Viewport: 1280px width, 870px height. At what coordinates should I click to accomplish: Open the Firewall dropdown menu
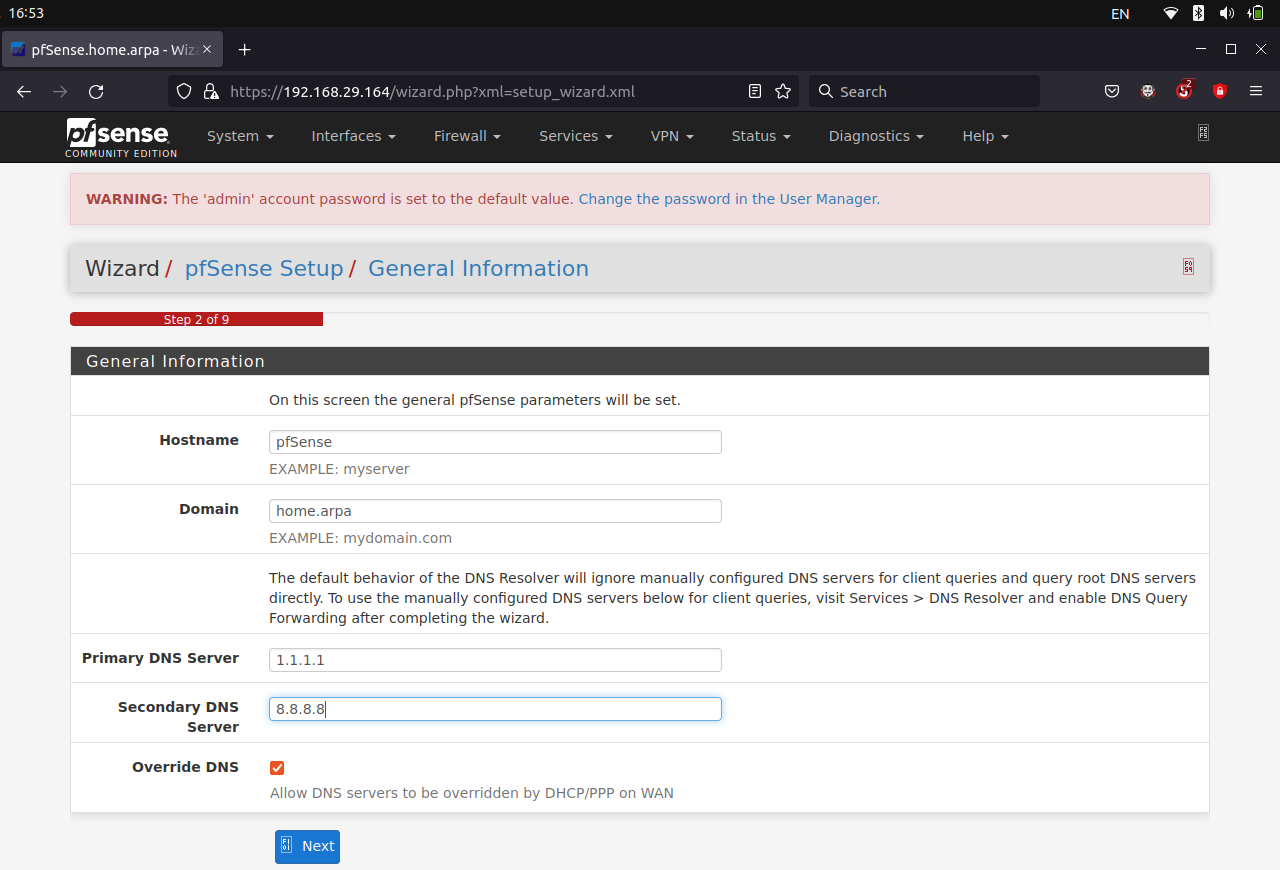click(467, 136)
